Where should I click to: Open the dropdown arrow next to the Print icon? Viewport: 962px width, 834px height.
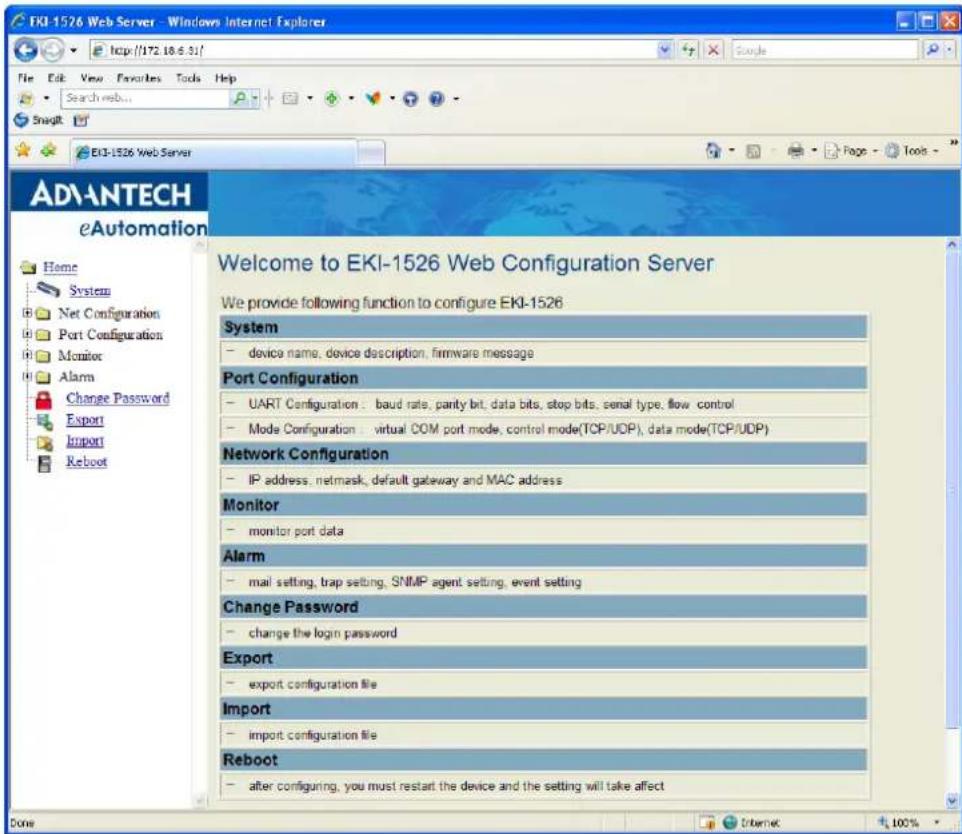[x=814, y=150]
